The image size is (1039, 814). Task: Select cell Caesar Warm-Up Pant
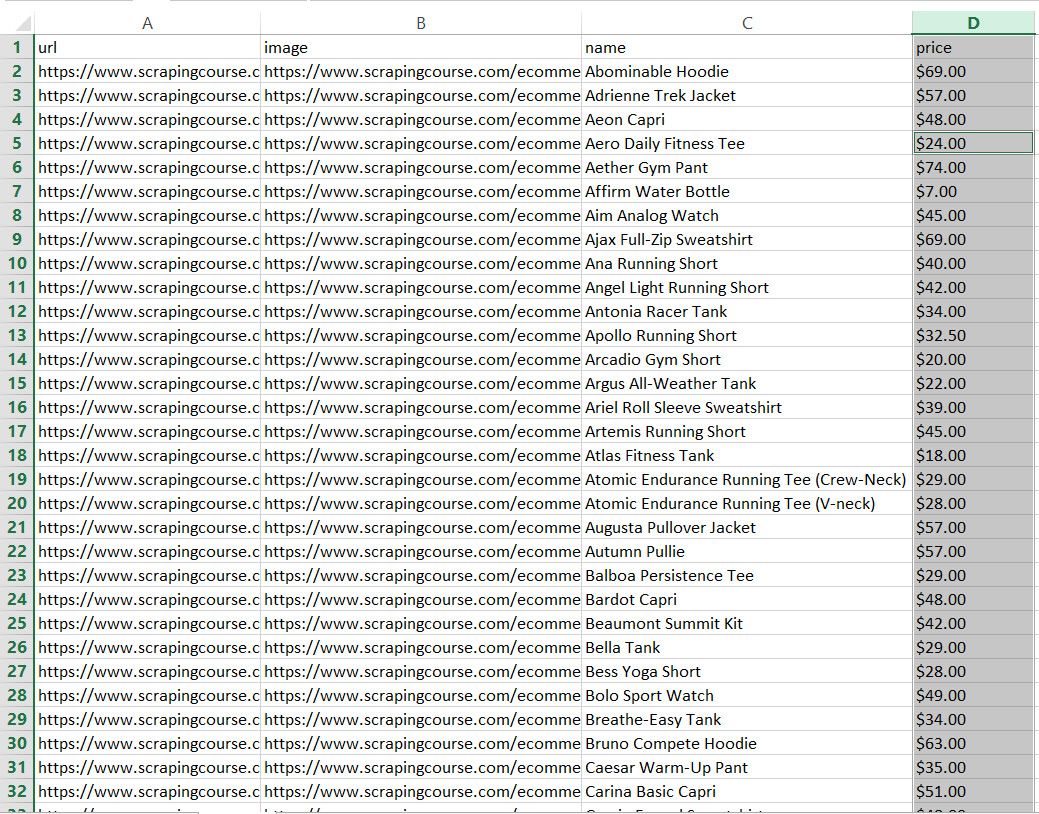pos(747,768)
